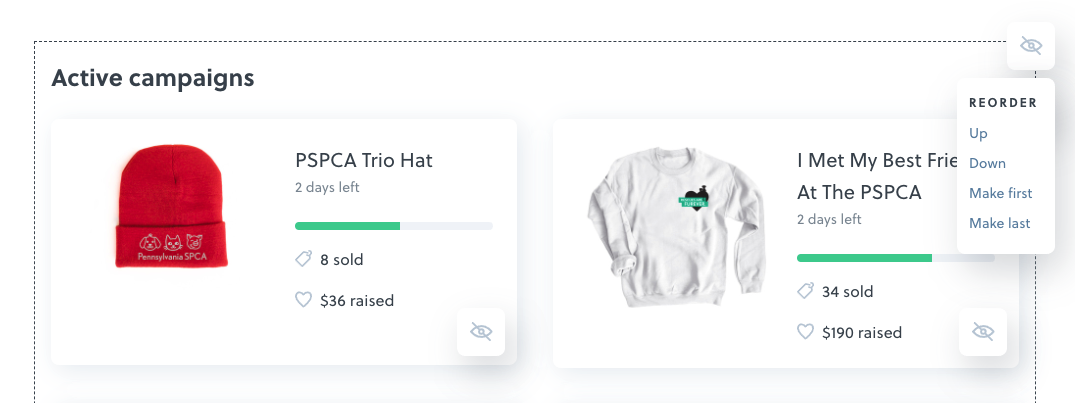Click the heart icon beside $36 raised
1075x403 pixels.
(x=304, y=299)
